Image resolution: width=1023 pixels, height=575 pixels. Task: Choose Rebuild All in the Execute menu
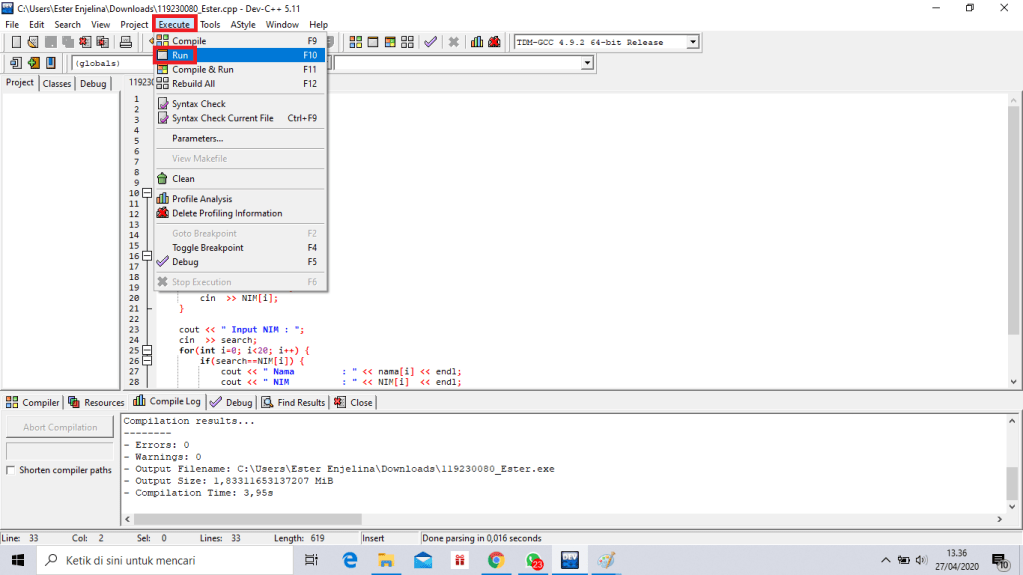193,84
